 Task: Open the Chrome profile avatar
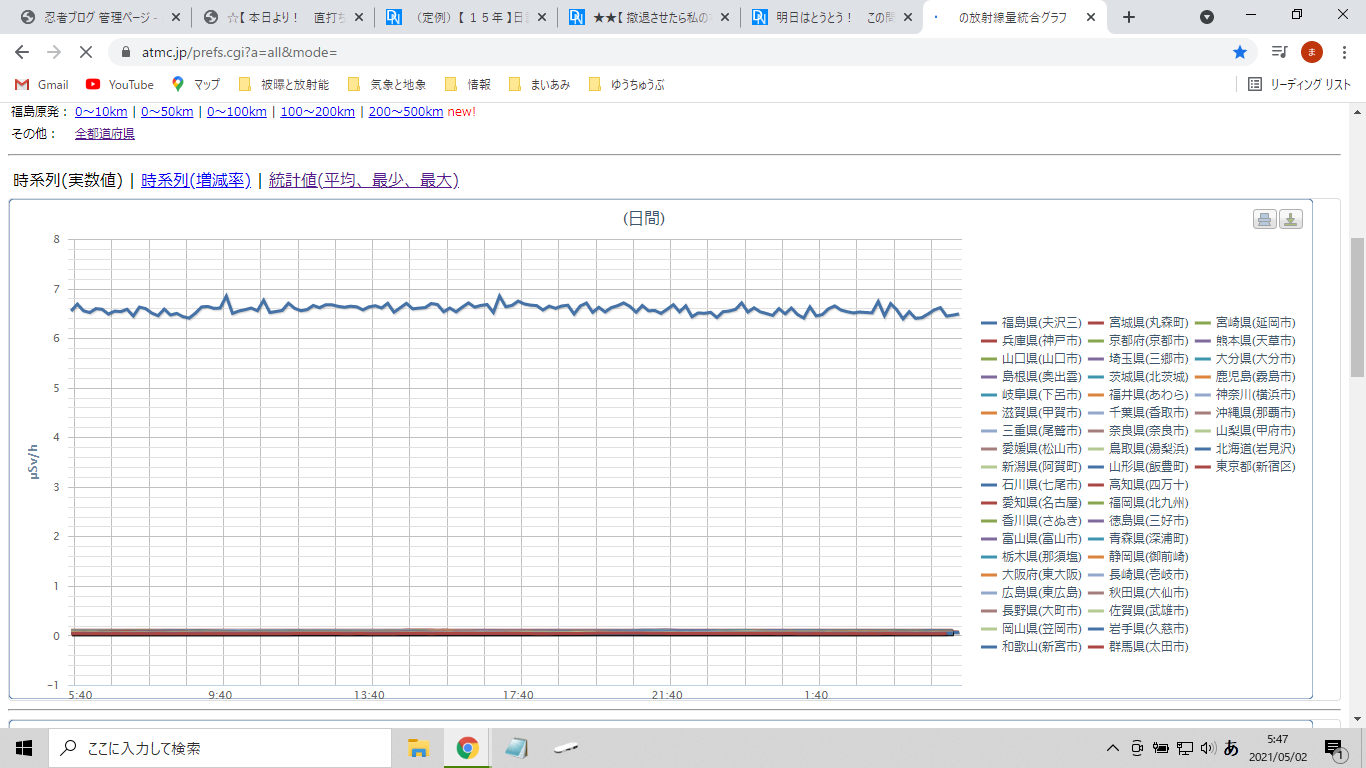click(1312, 52)
